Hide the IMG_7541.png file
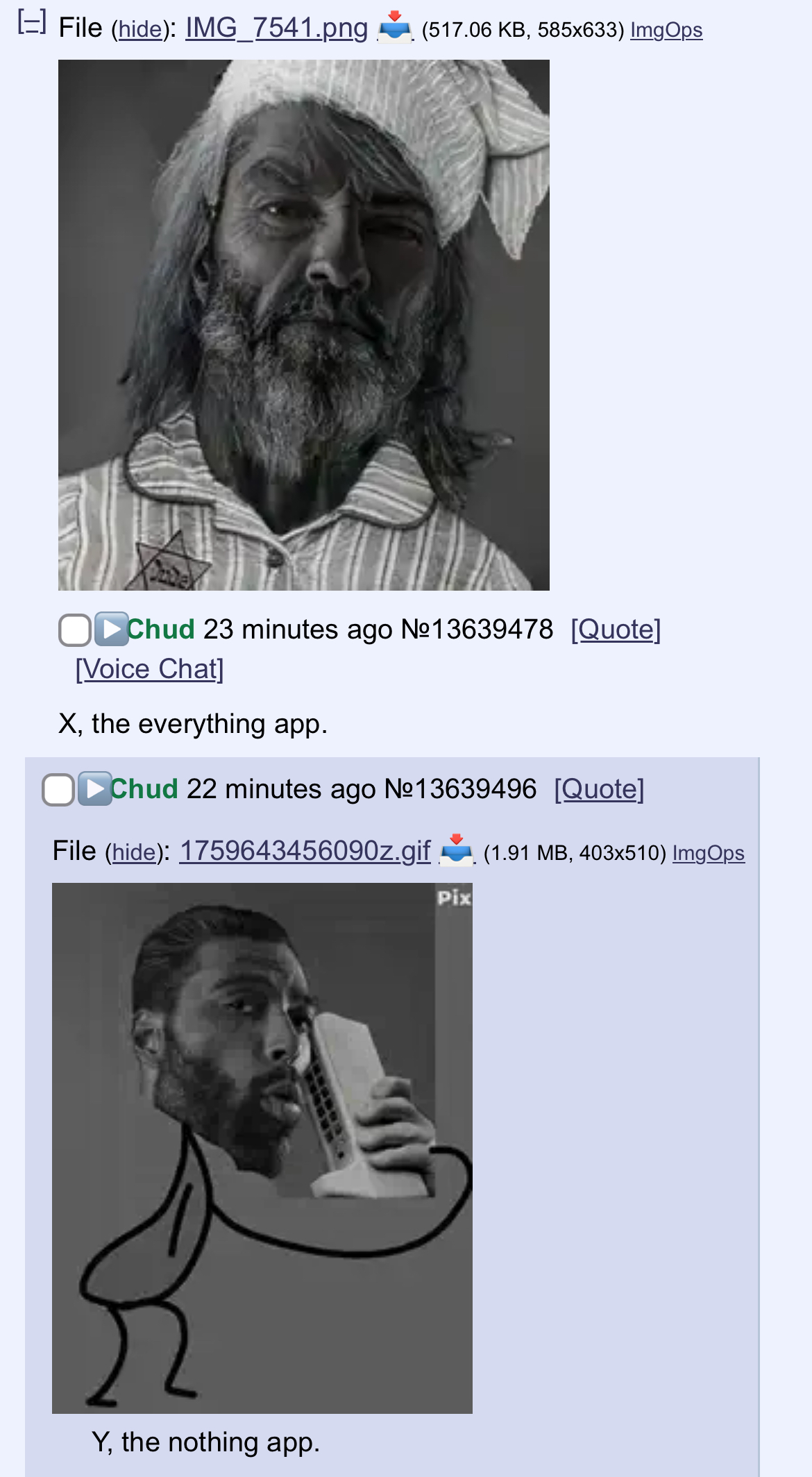812x1477 pixels. pos(140,29)
